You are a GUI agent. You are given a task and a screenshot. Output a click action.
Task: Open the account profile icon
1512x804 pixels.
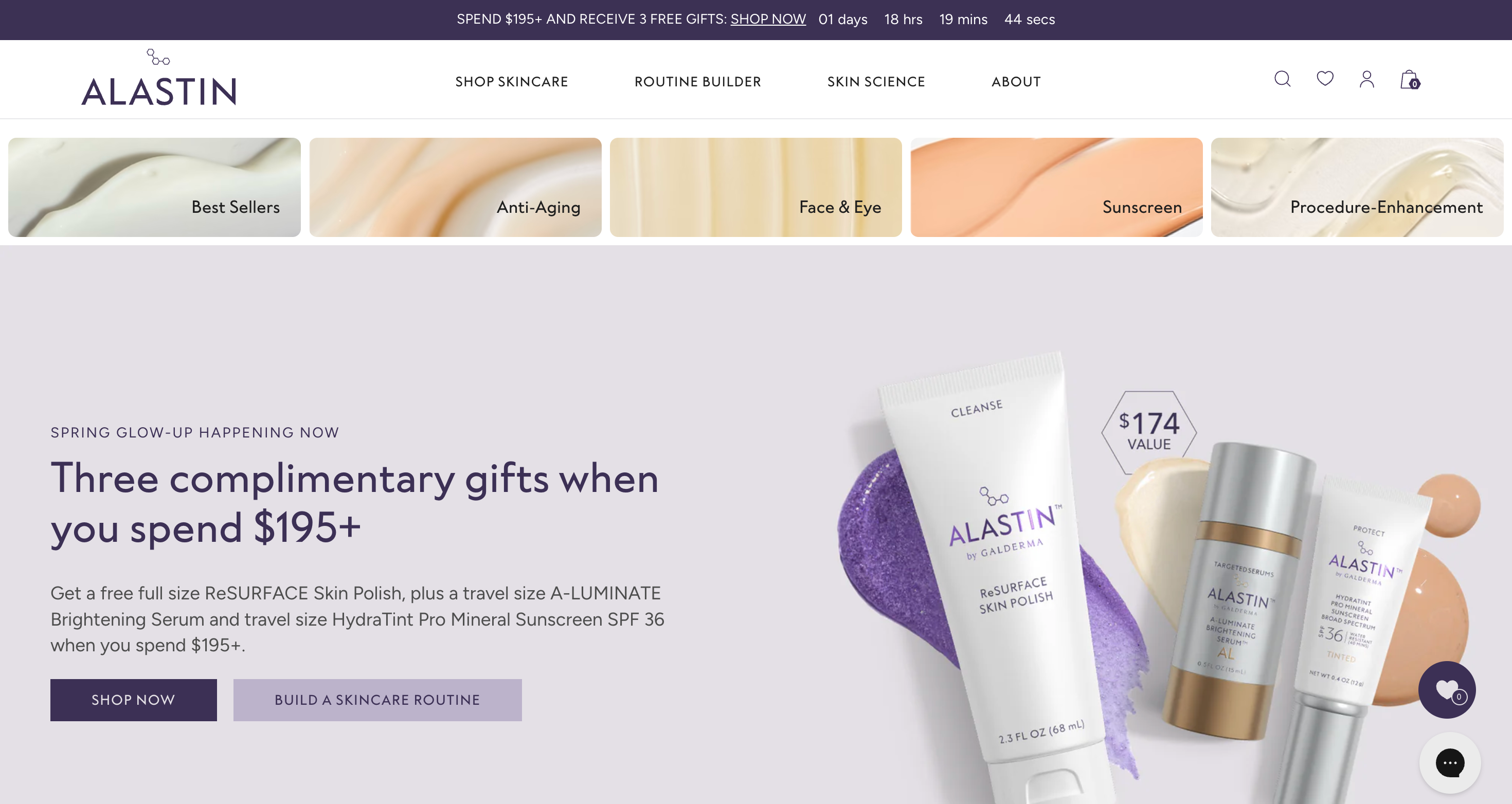(1367, 79)
